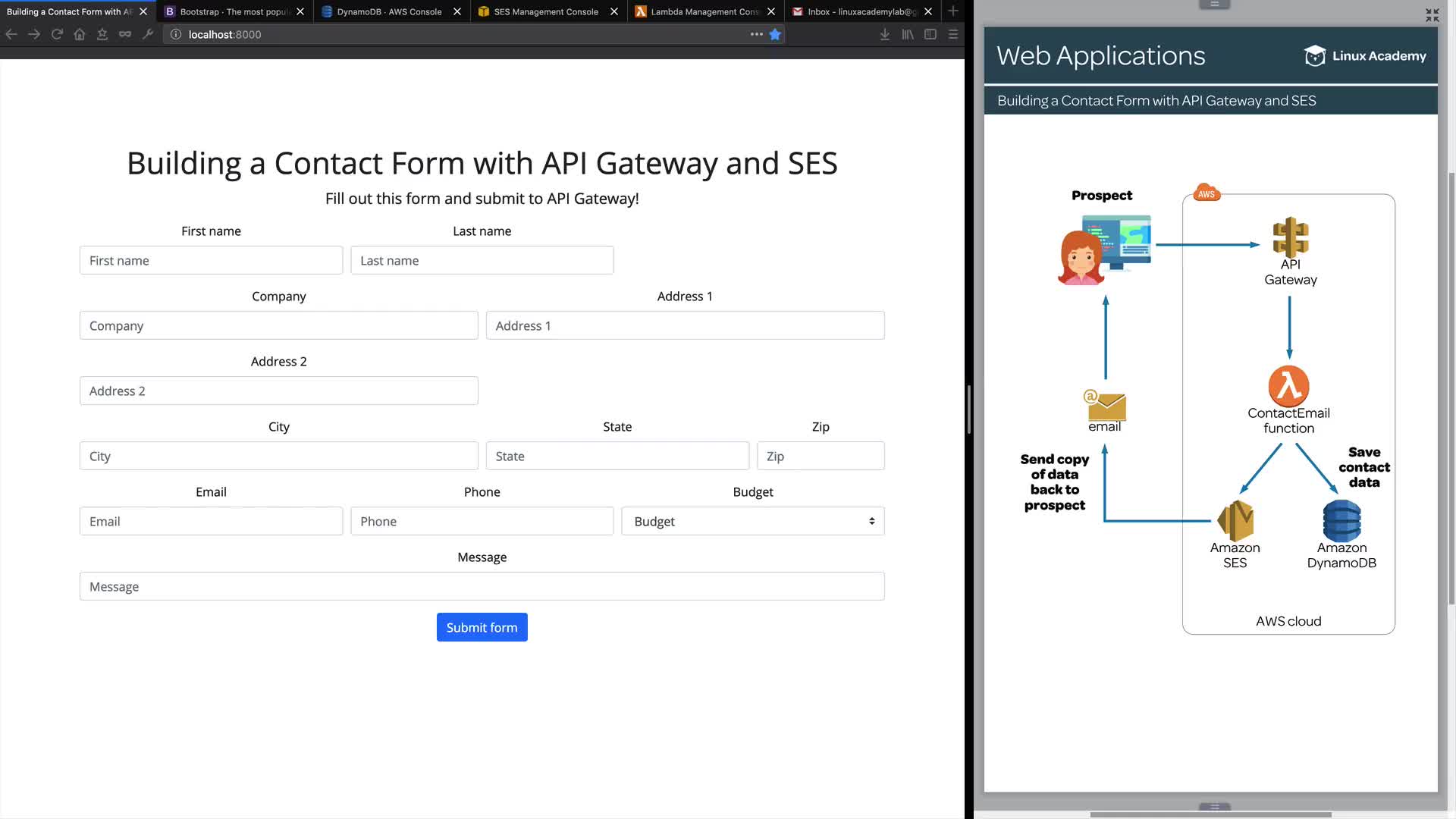The image size is (1456, 819).
Task: Close the SES Management Console tab
Action: [614, 11]
